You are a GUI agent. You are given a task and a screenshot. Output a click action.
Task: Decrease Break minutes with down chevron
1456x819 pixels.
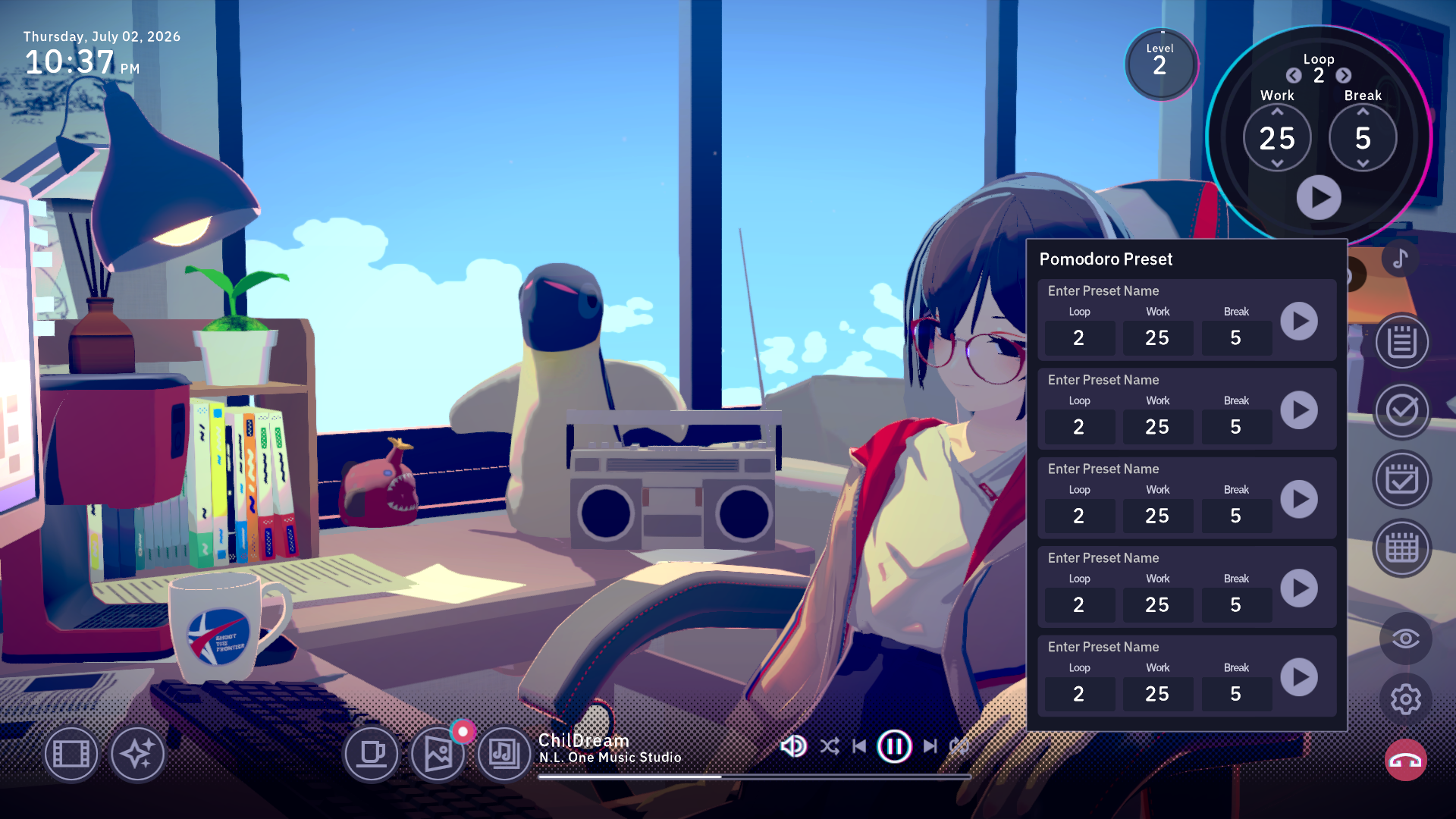(1363, 164)
